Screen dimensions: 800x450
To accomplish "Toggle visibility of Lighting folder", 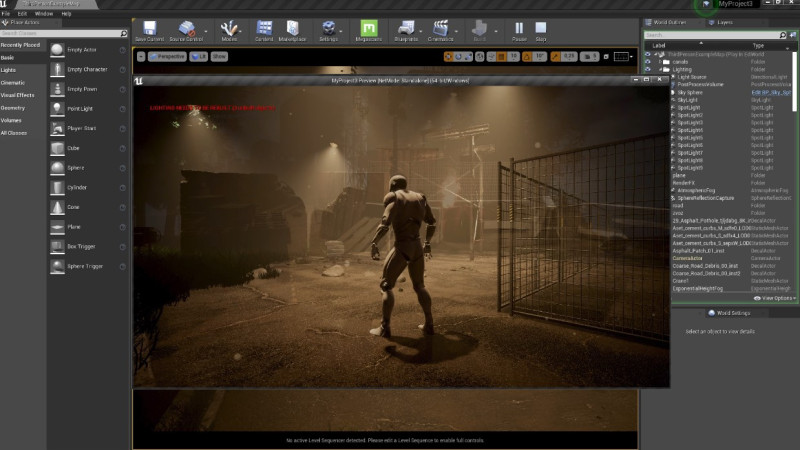I will [648, 69].
